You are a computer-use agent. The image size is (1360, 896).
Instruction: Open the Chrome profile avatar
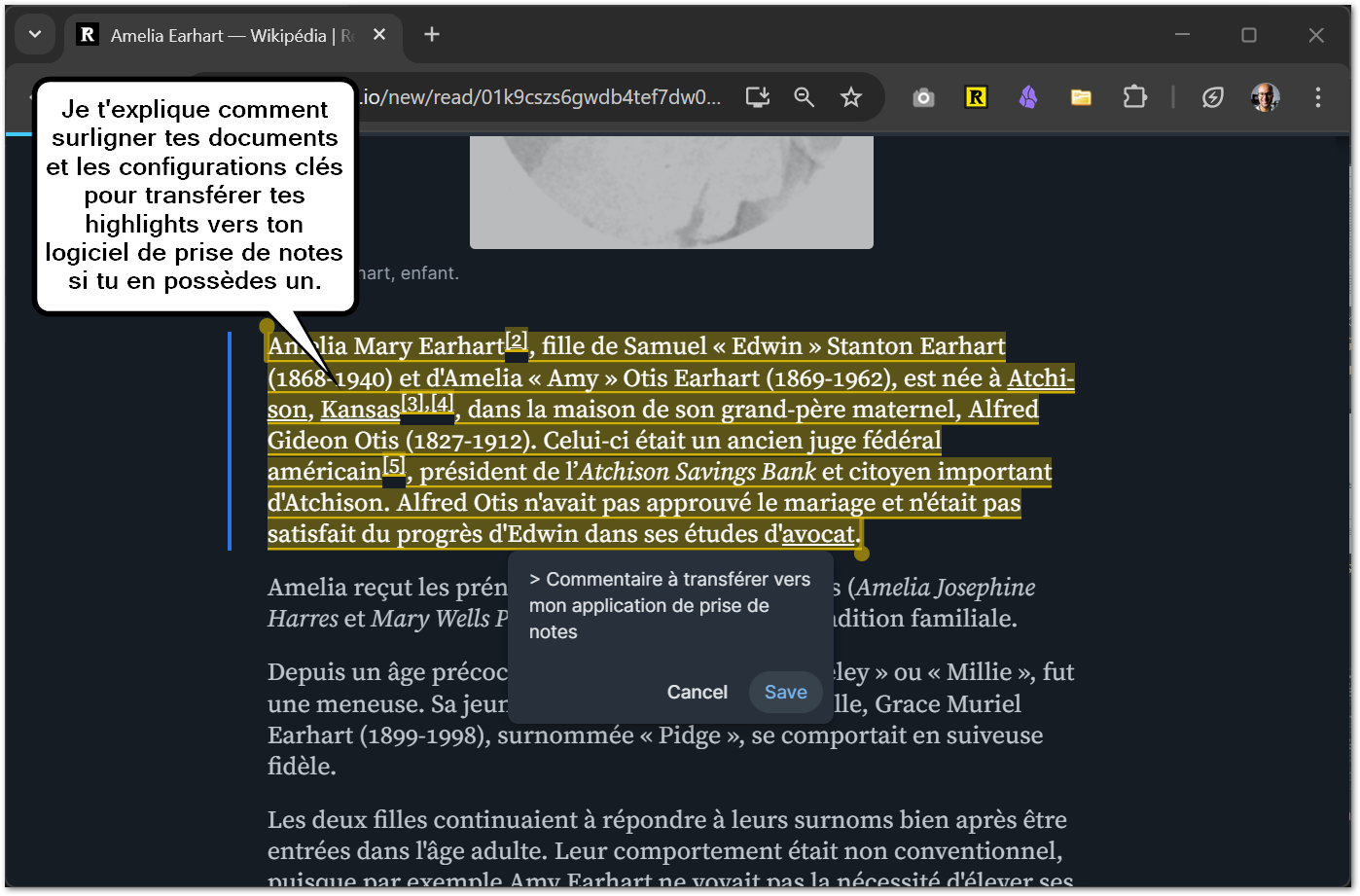coord(1265,96)
